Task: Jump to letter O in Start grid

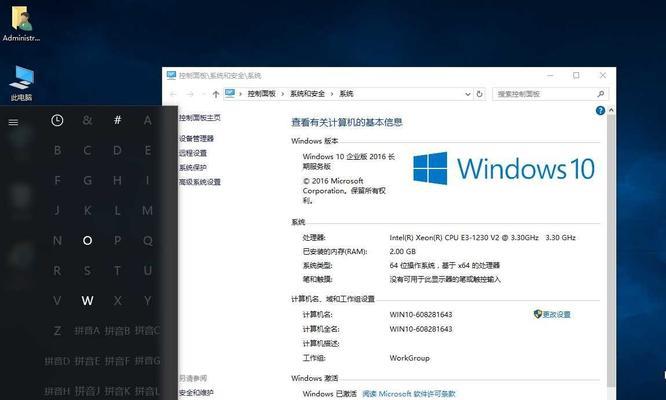Action: pyautogui.click(x=87, y=241)
